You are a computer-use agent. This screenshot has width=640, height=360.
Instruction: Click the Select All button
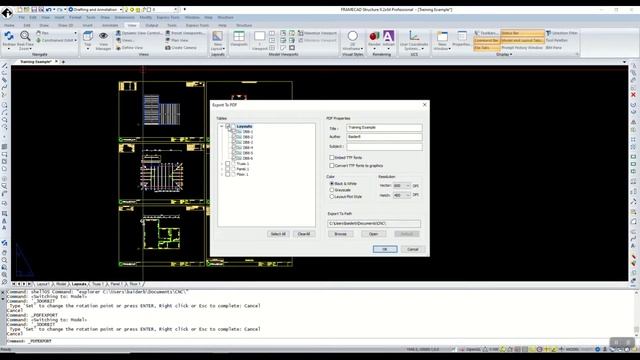pos(278,234)
